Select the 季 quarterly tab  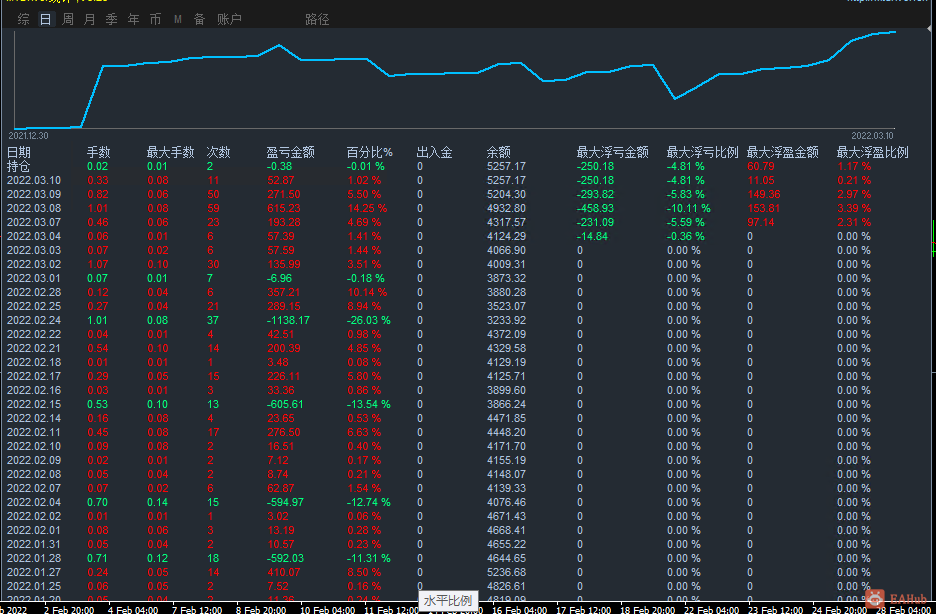(111, 20)
